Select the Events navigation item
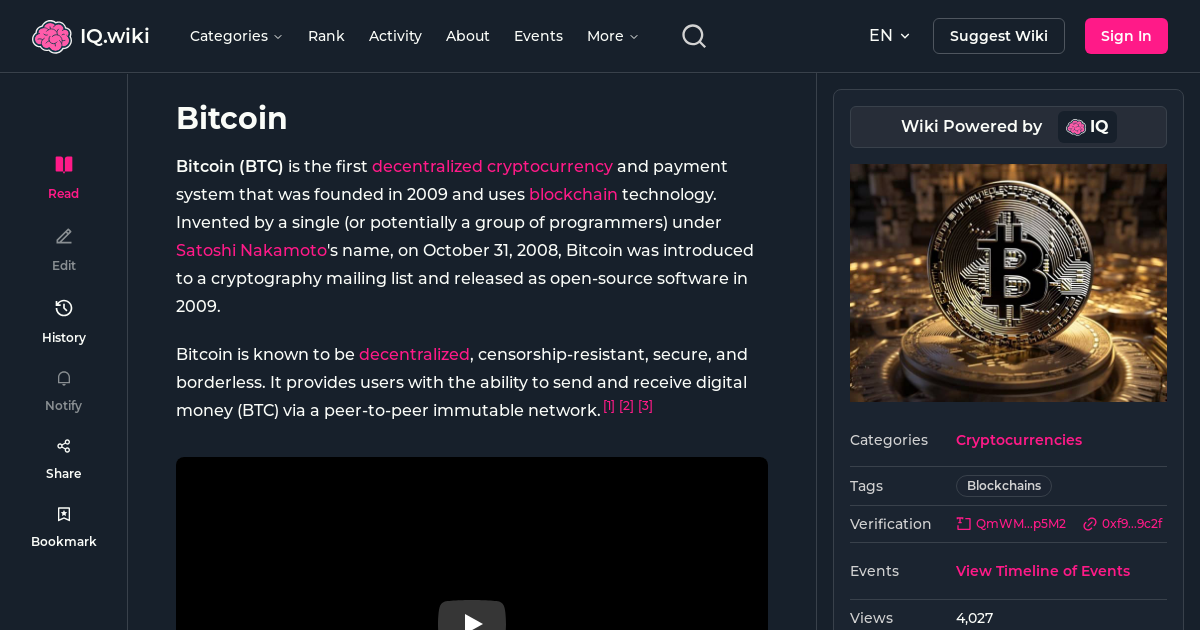This screenshot has height=630, width=1200. point(538,36)
